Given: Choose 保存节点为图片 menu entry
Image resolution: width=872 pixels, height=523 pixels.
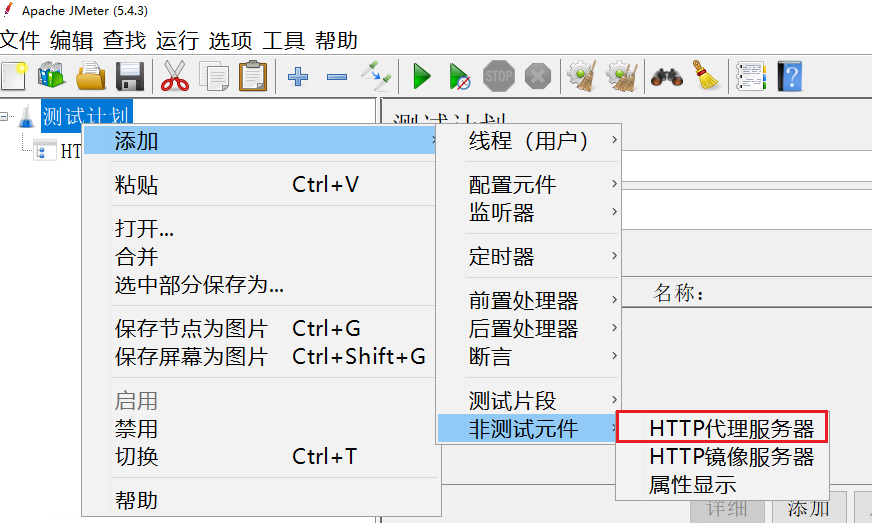Looking at the screenshot, I should 260,328.
